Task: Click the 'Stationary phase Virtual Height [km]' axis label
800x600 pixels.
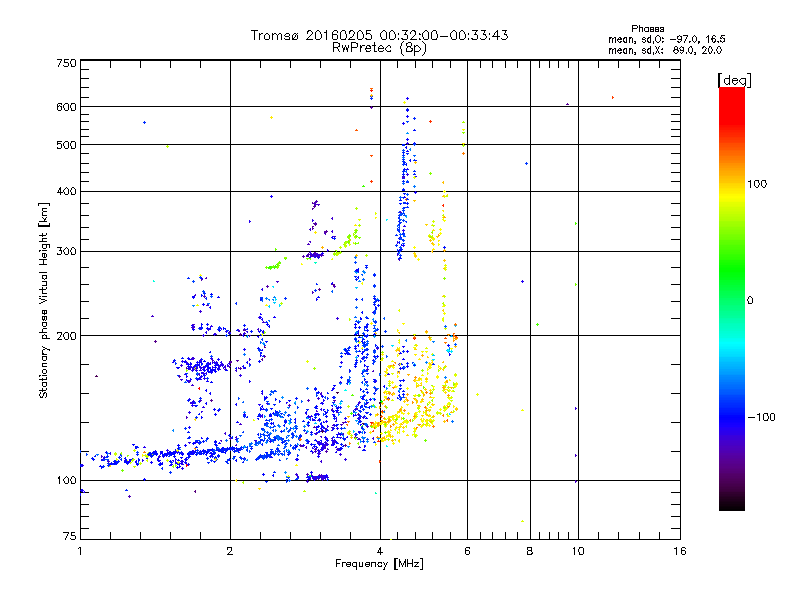Action: (44, 301)
